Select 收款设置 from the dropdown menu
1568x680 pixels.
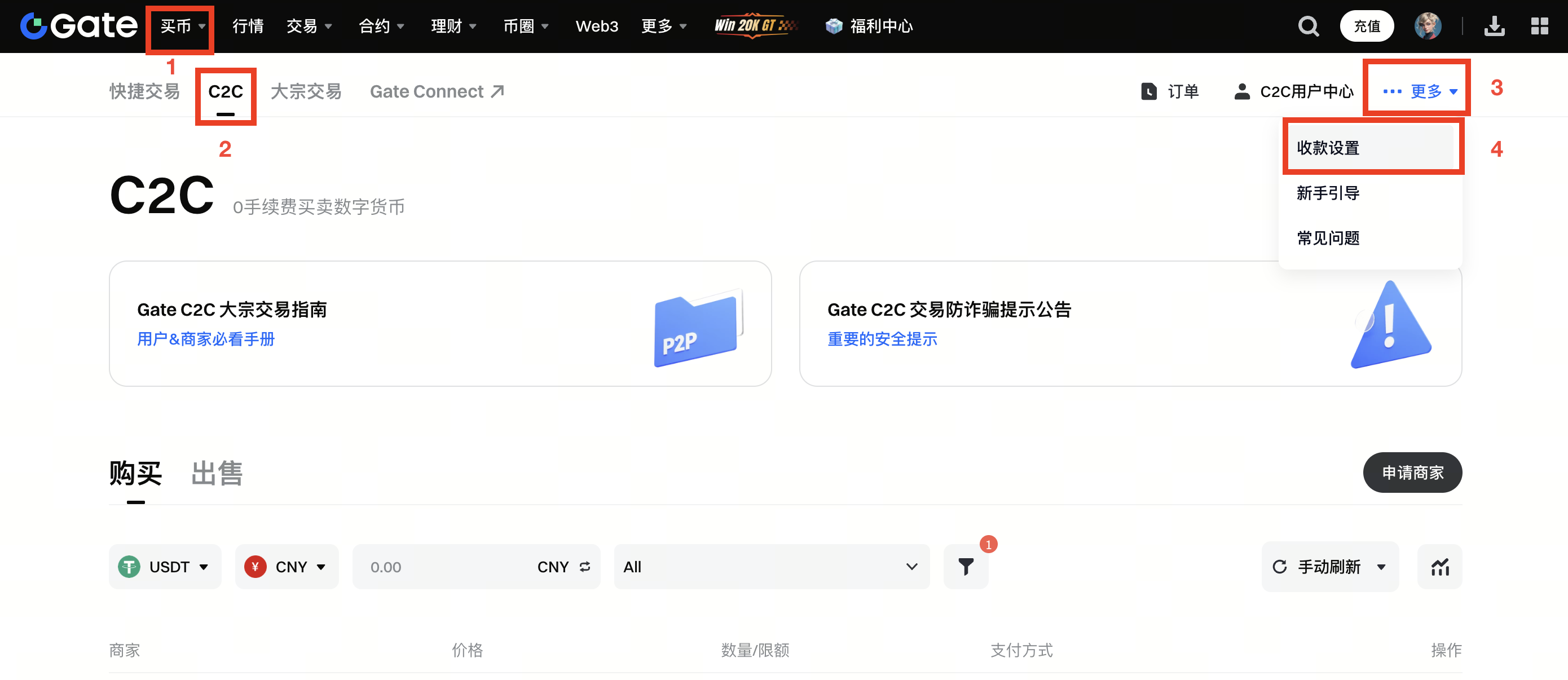click(1328, 148)
